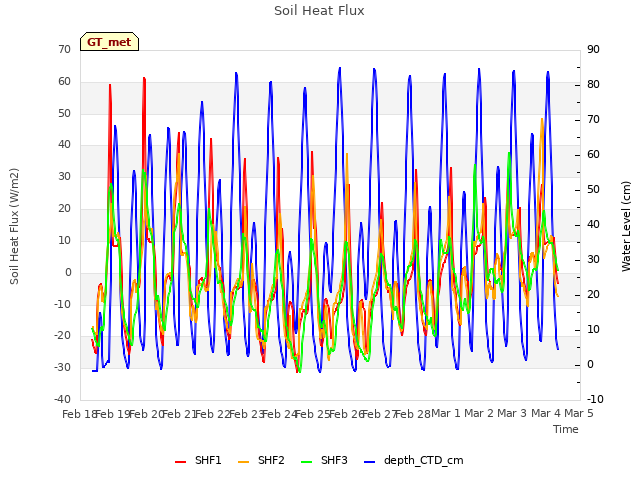640x480 pixels.
Task: Click the Mar 3 x-axis label
Action: point(512,413)
